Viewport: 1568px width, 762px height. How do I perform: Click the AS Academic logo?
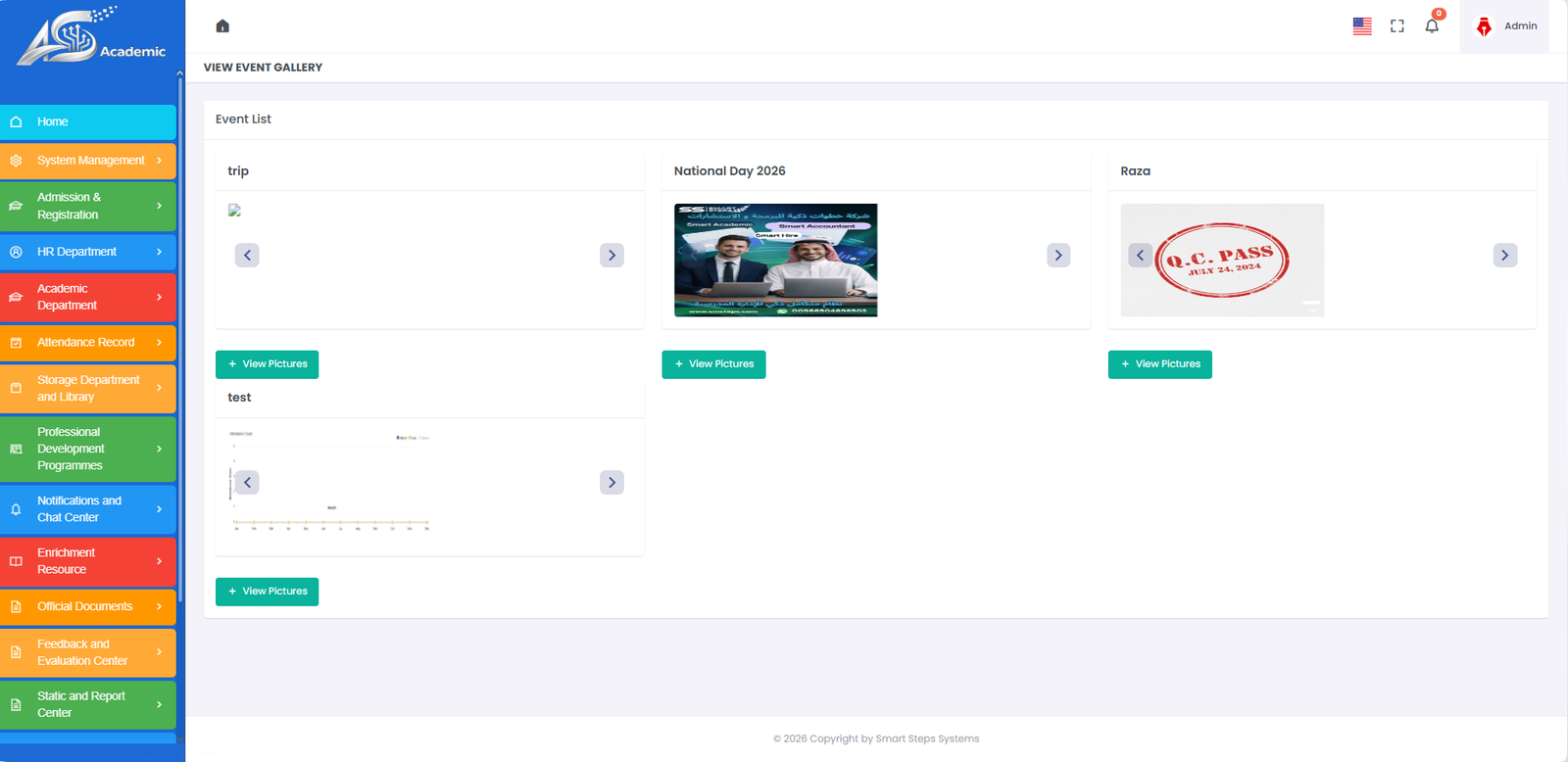pos(91,39)
